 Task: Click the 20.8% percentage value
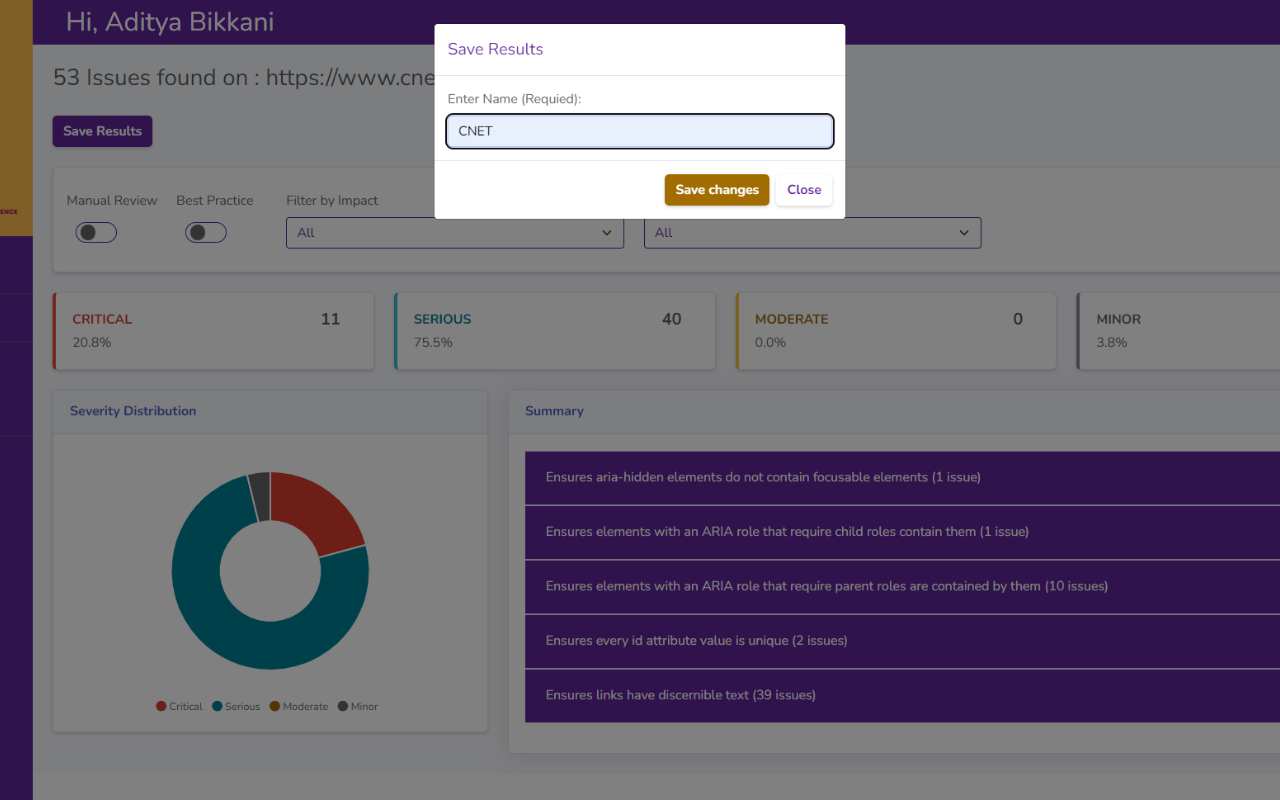(92, 342)
